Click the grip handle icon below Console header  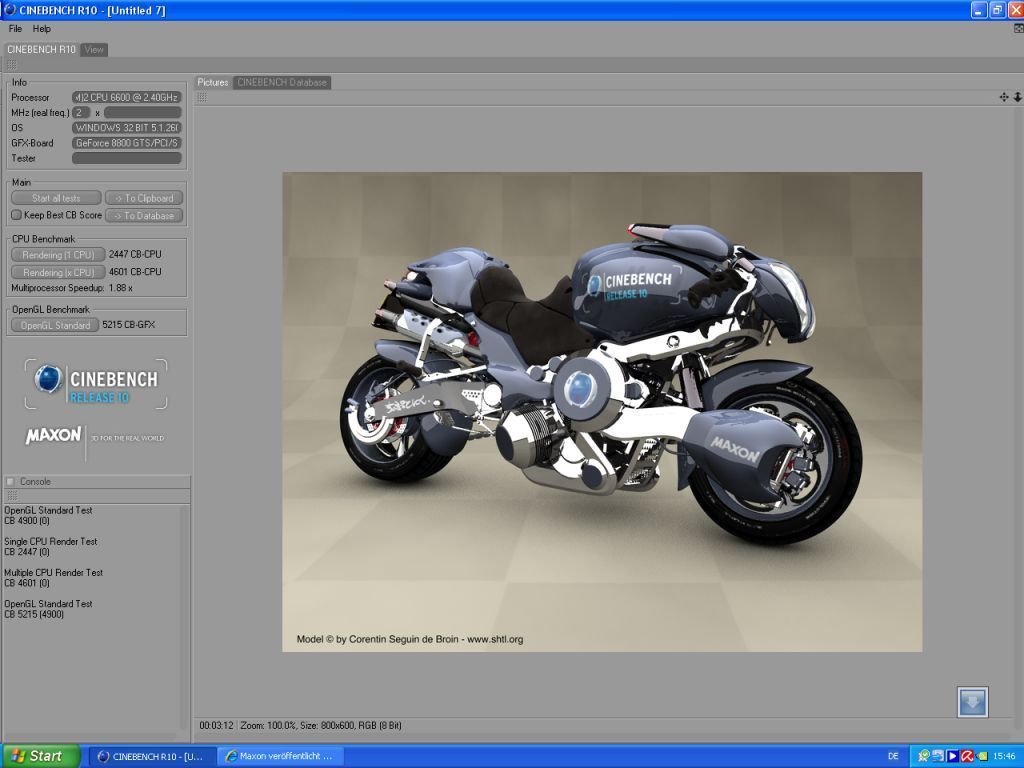tap(11, 496)
